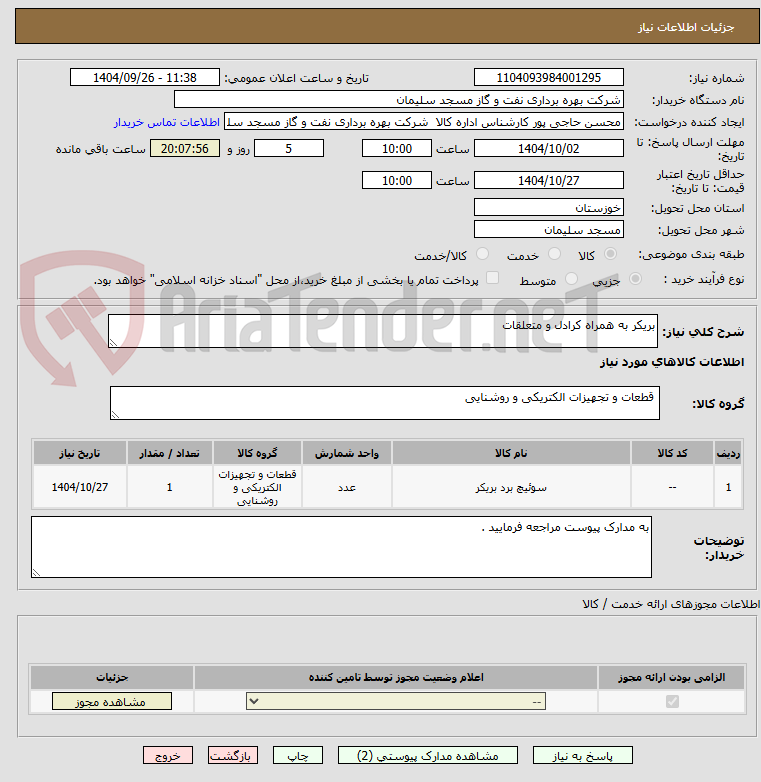This screenshot has height=782, width=761.
Task: Click the مشاهده مجوز button
Action: 112,702
